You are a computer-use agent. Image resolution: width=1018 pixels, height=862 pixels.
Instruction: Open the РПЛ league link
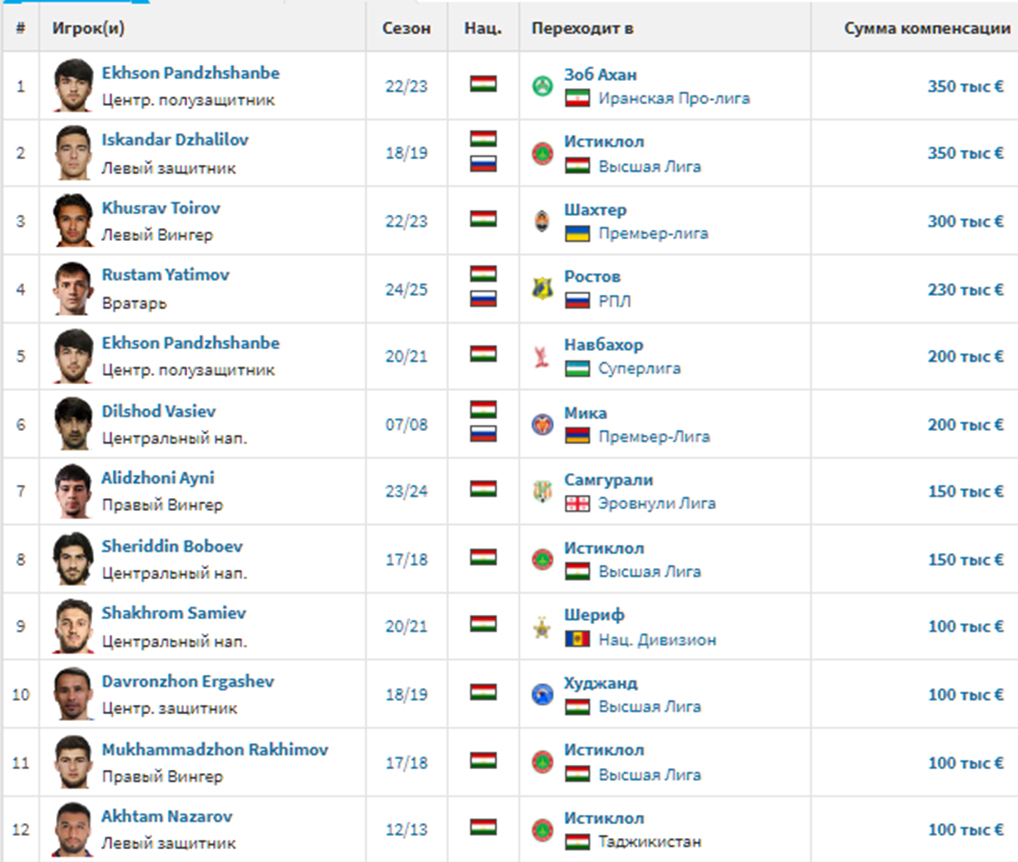click(615, 301)
